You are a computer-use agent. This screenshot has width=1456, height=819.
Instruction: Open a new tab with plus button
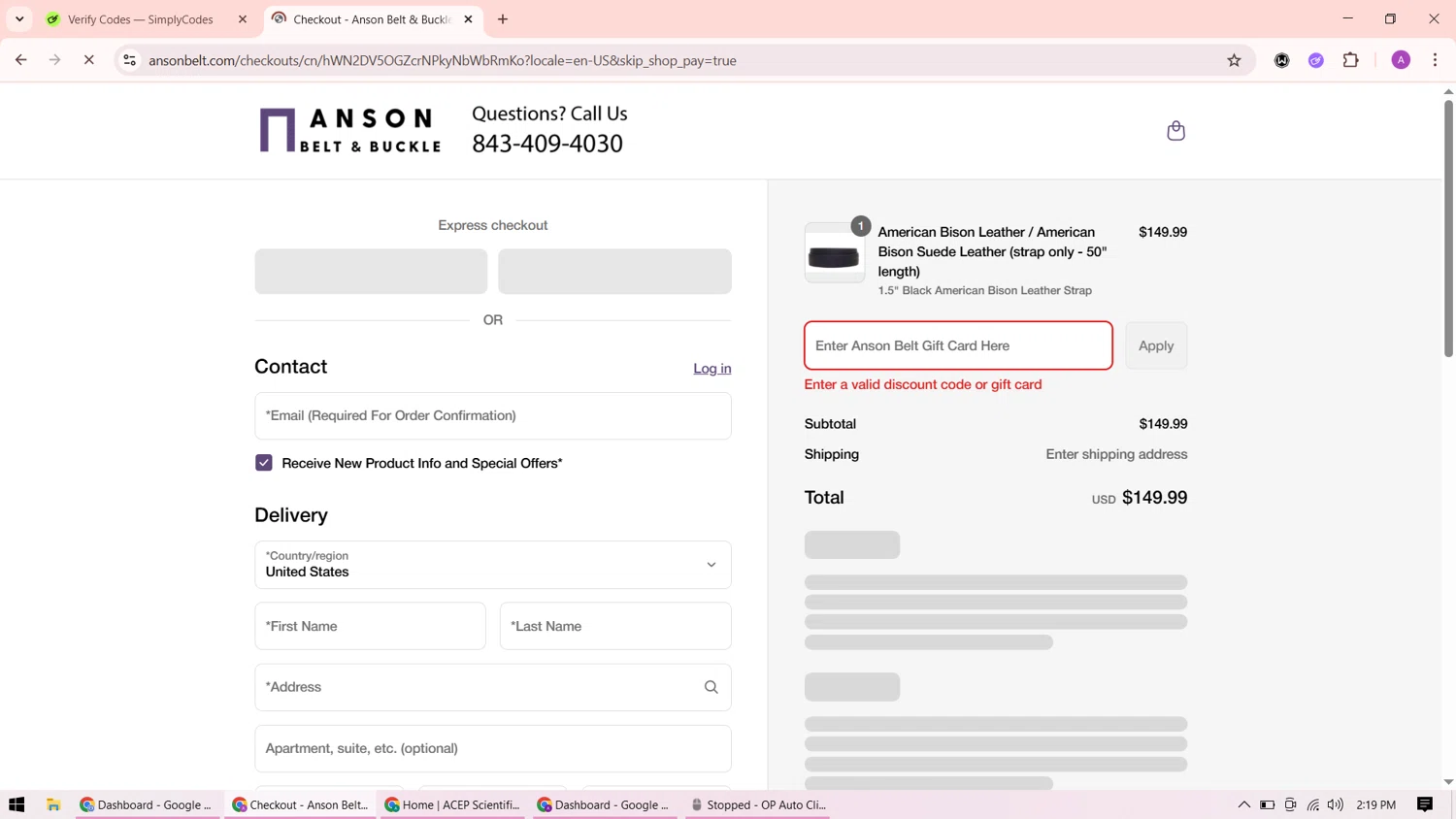[503, 19]
